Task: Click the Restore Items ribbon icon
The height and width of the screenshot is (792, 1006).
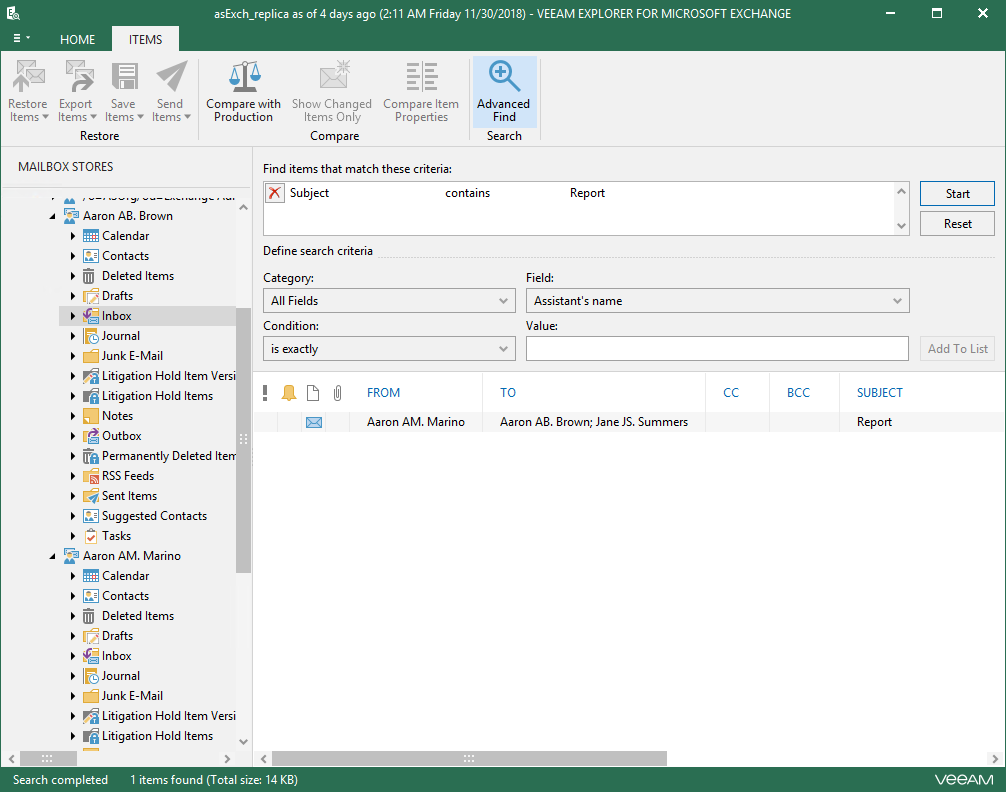Action: click(x=28, y=76)
